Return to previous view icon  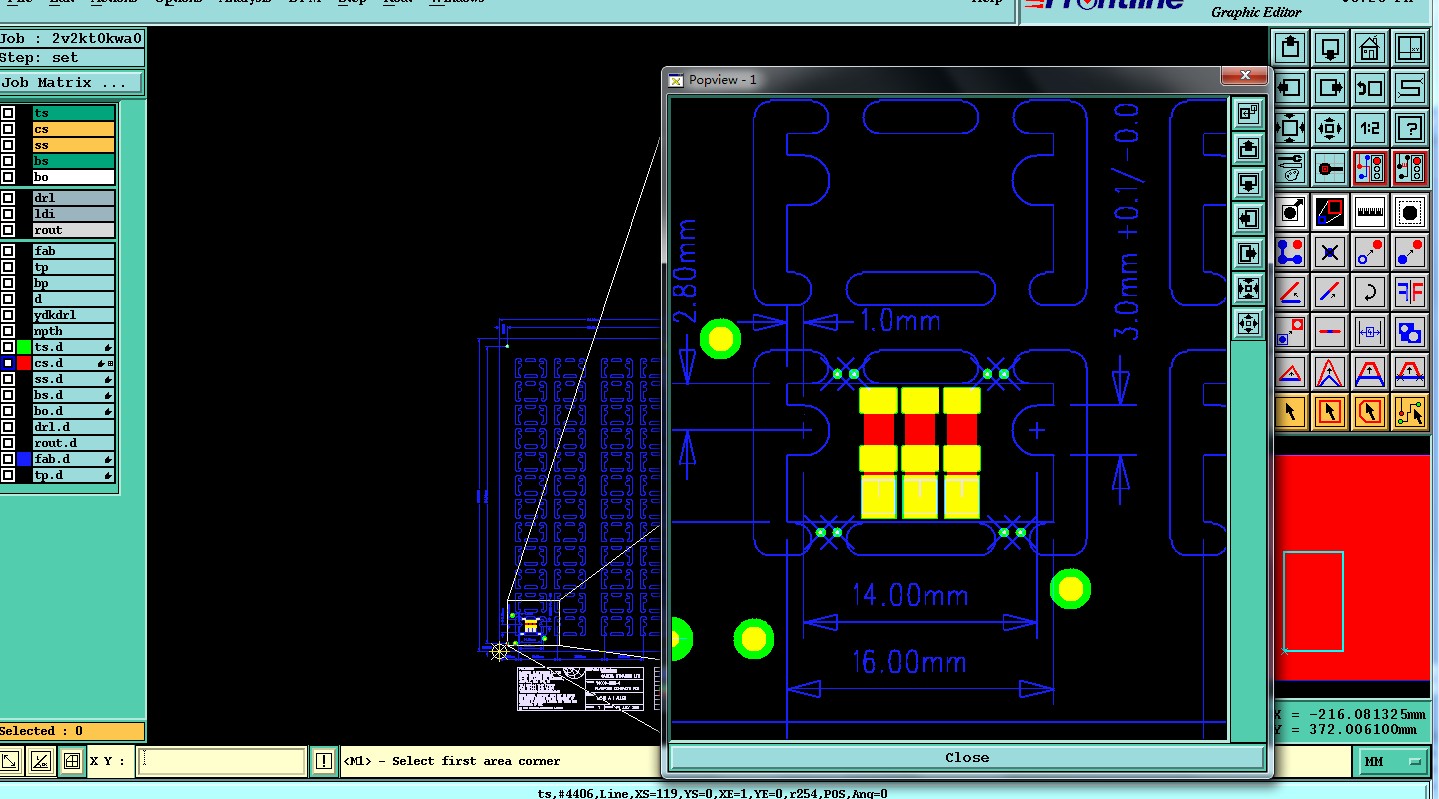point(1370,87)
